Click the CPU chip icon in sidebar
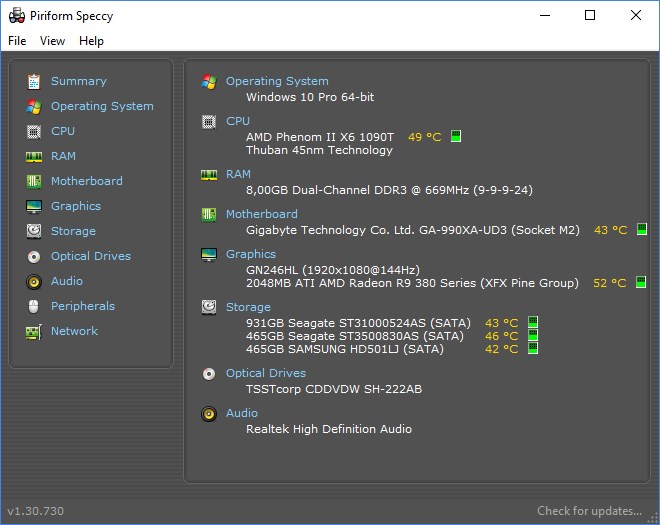Screen dimensions: 660x525 click(34, 131)
